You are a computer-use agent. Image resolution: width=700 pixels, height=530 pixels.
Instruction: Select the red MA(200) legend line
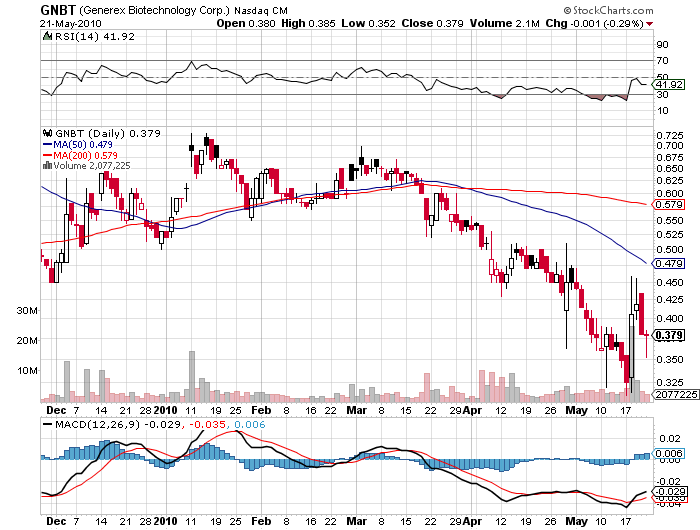coord(47,155)
